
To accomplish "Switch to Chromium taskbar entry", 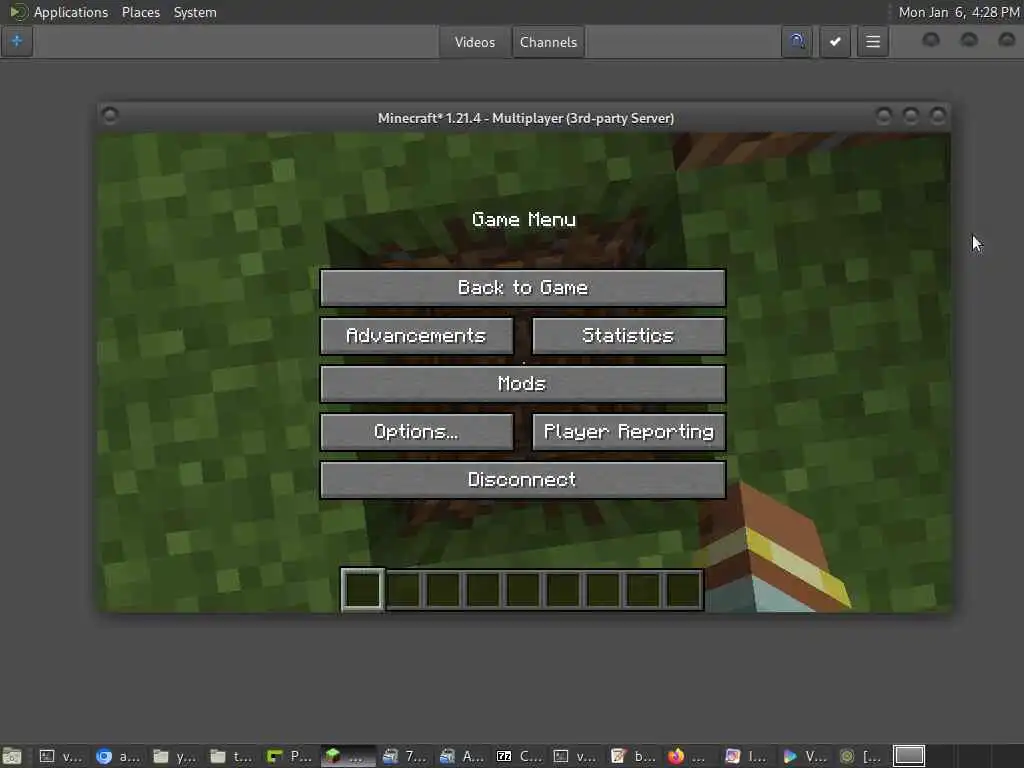I will (118, 756).
